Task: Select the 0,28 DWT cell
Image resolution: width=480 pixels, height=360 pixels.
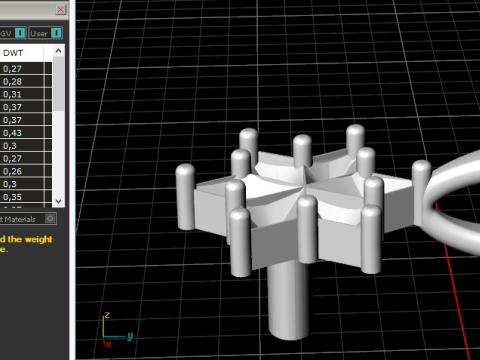Action: click(x=22, y=81)
